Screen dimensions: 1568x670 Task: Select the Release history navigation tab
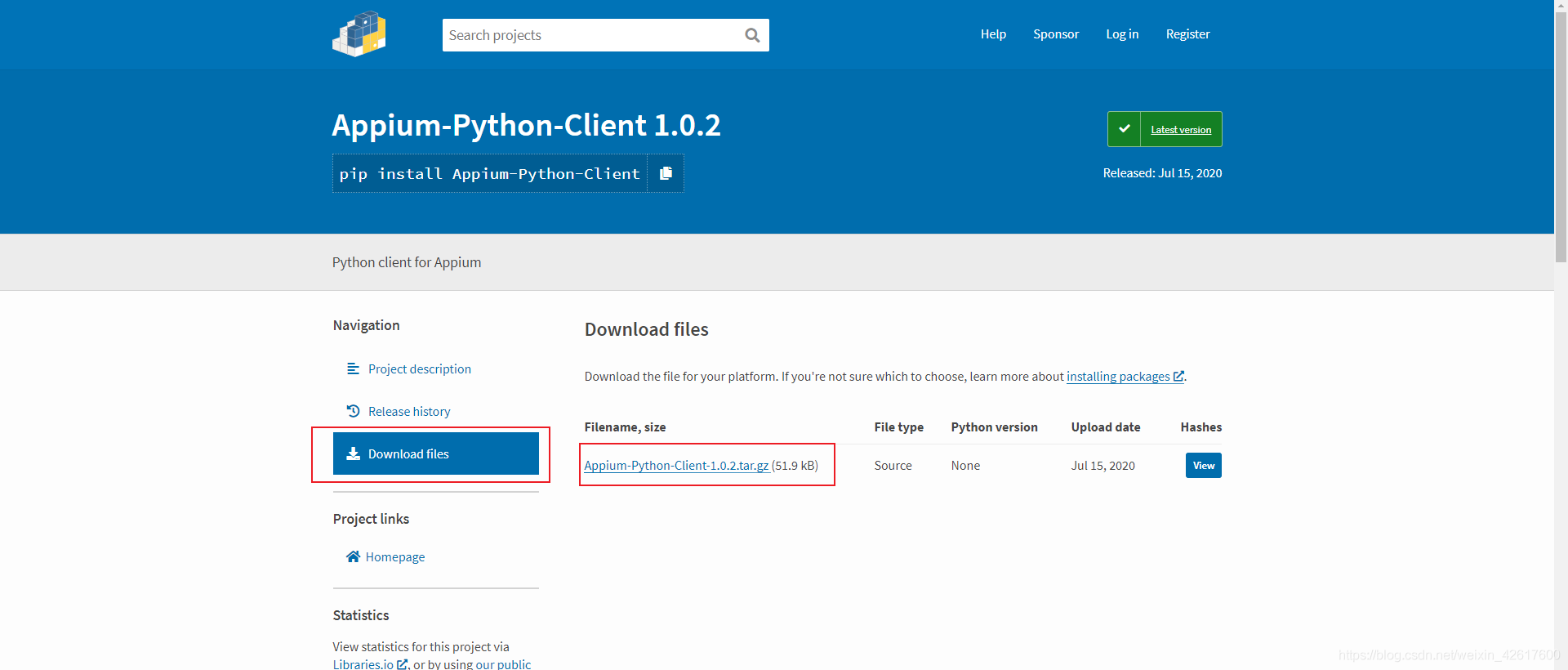(x=409, y=412)
